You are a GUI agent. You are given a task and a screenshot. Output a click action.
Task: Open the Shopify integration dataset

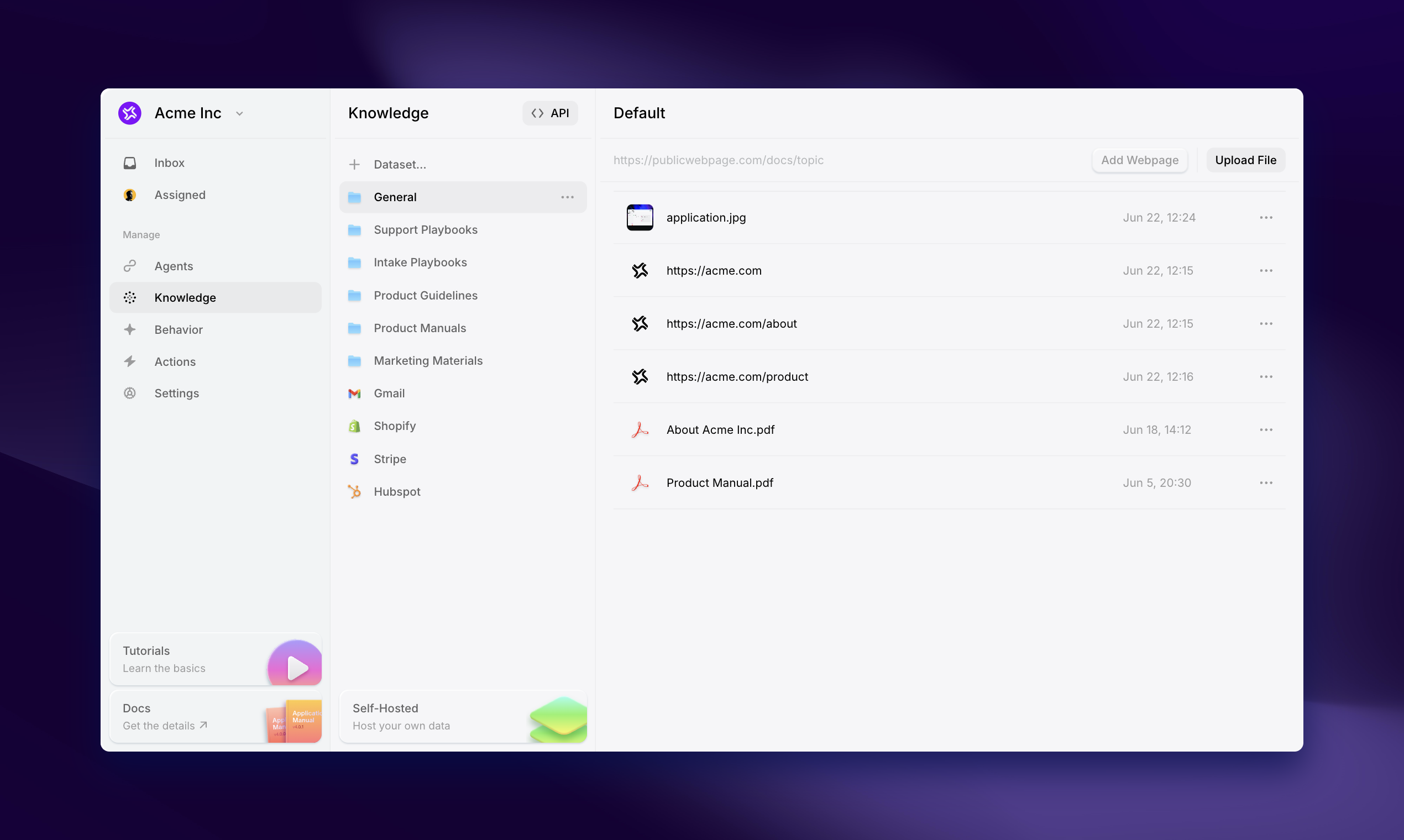click(x=395, y=426)
